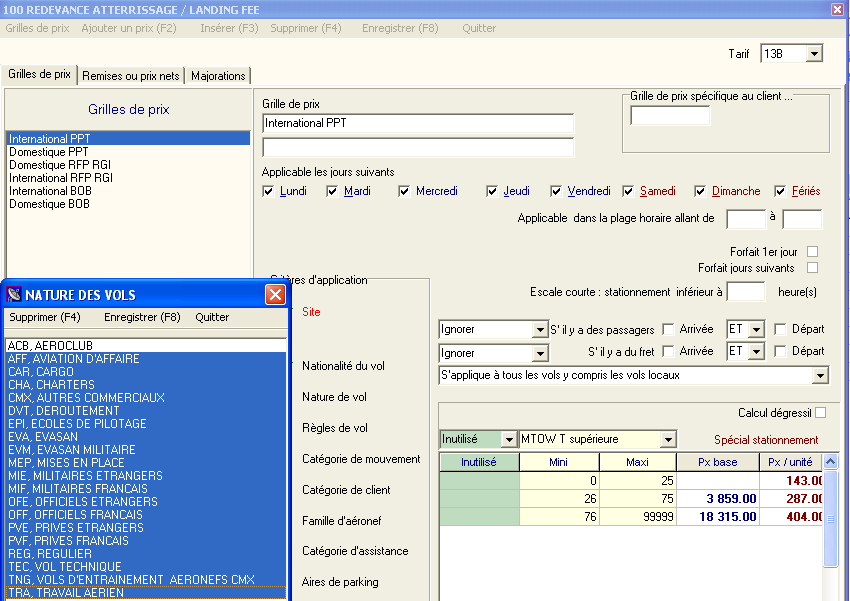
Task: Click Supprimer (F4) in flight nature dialog
Action: 45,317
